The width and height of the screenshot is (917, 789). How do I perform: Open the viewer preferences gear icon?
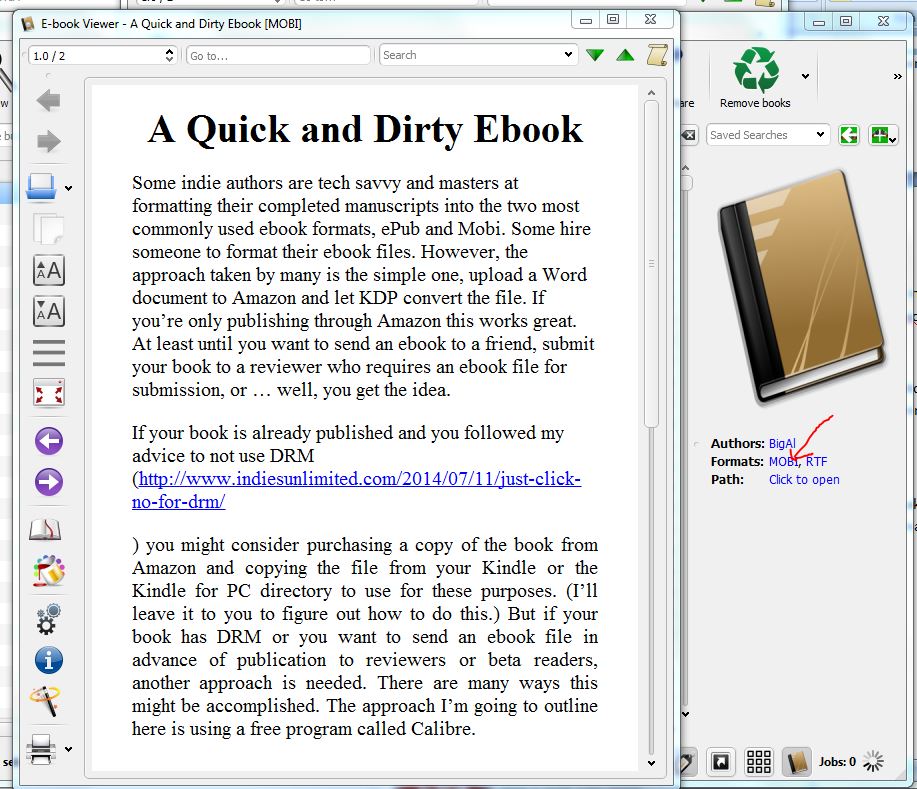[48, 618]
